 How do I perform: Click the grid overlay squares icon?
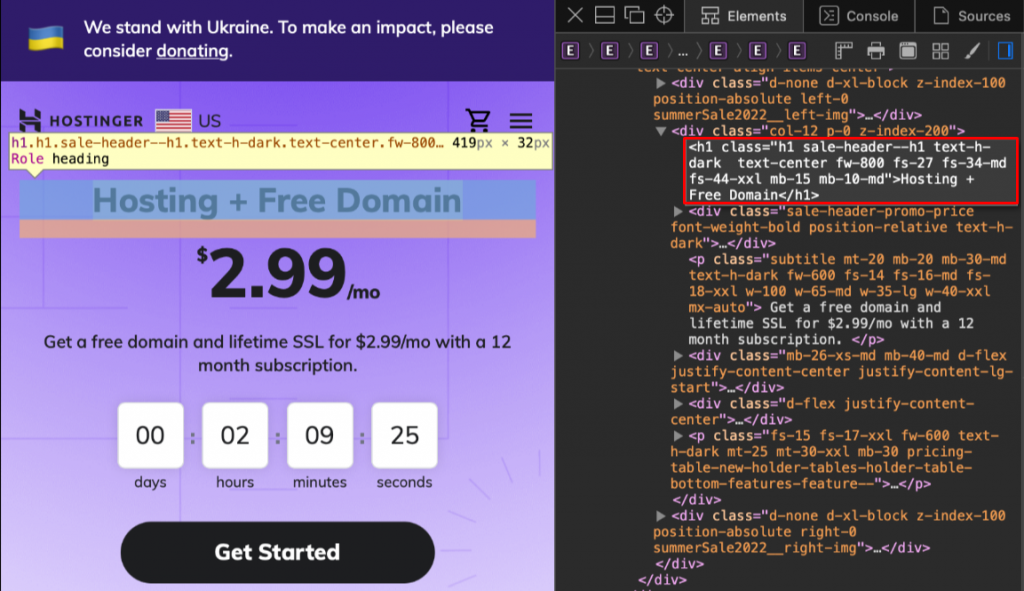[940, 50]
